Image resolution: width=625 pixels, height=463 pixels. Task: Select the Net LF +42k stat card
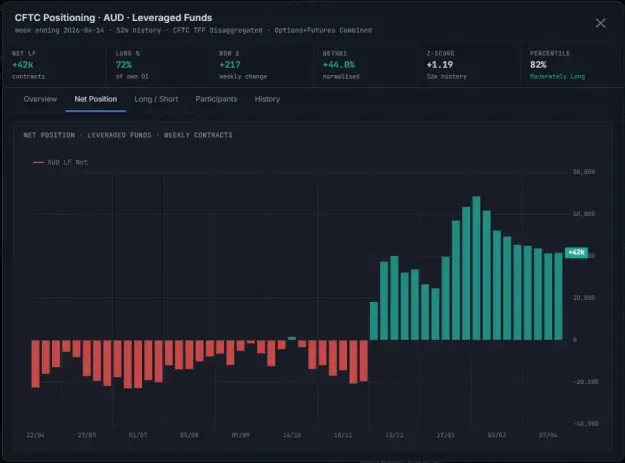[x=55, y=65]
